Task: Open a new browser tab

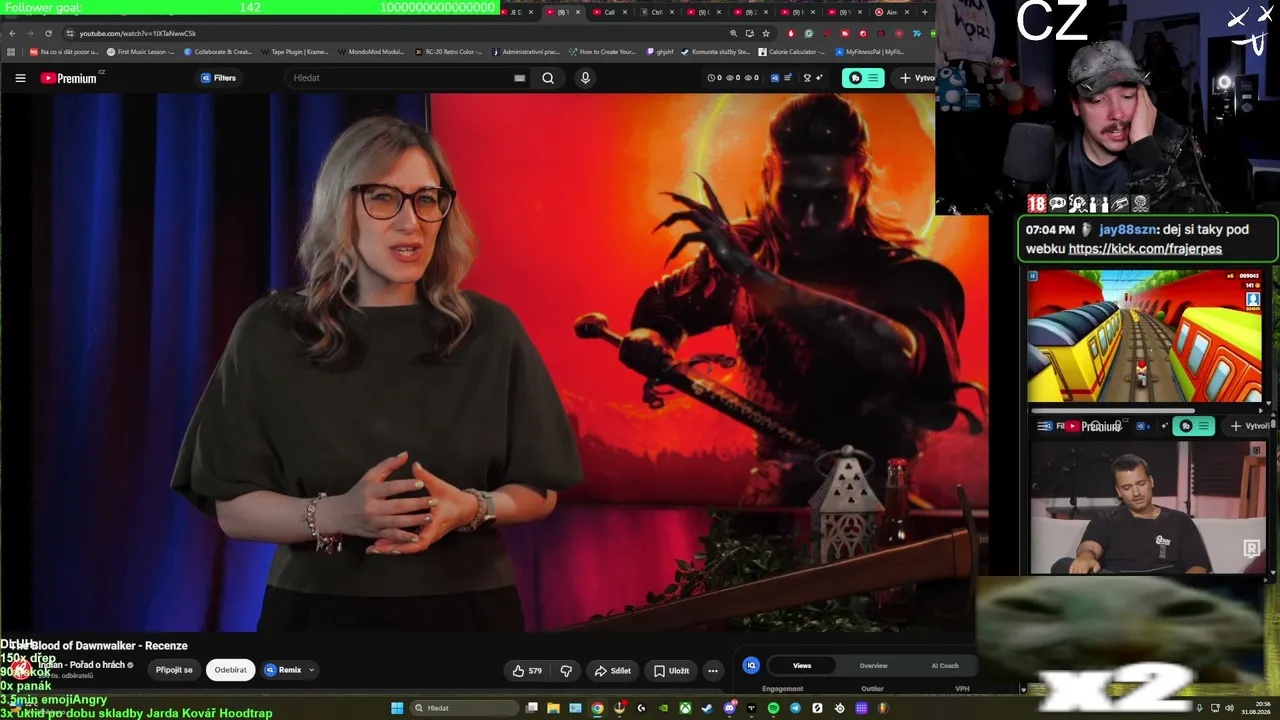Action: (925, 12)
